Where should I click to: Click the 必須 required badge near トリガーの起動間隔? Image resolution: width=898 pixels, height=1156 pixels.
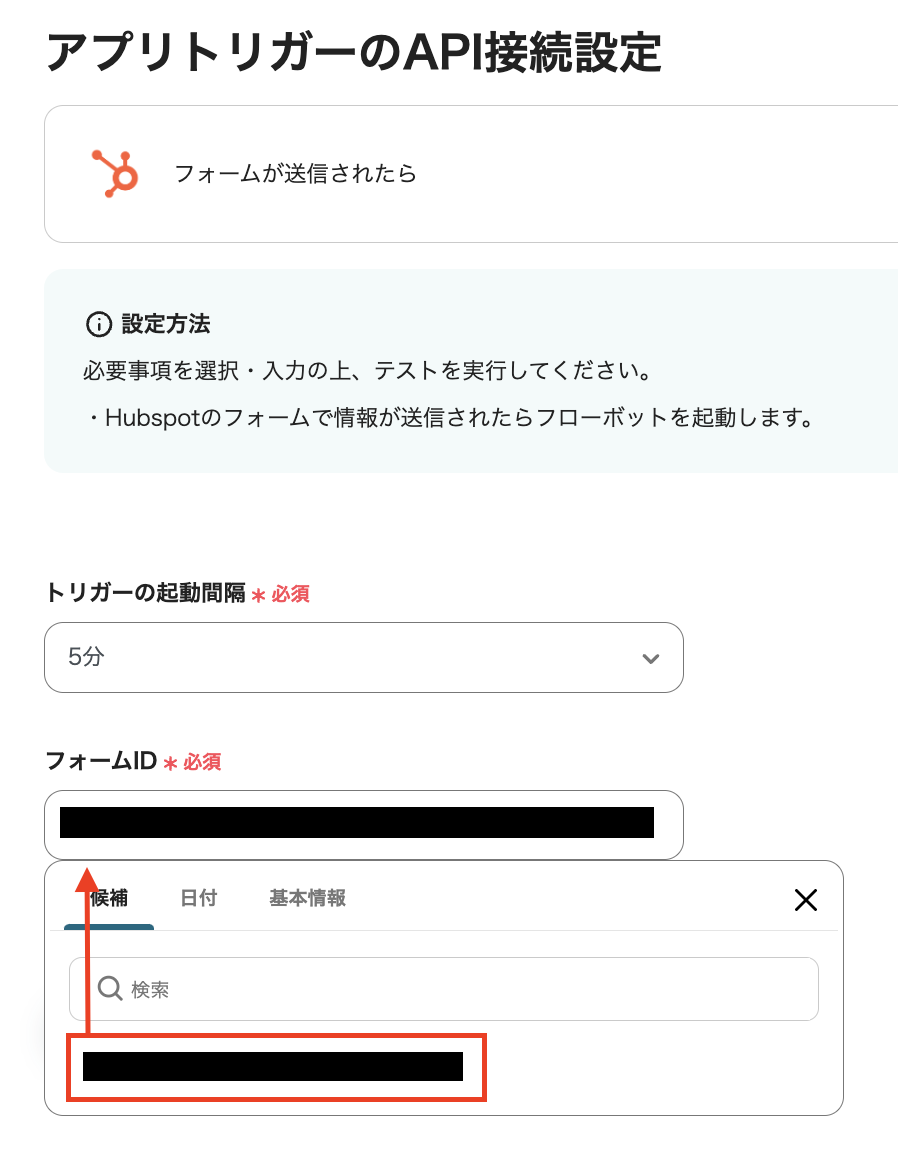pyautogui.click(x=289, y=594)
